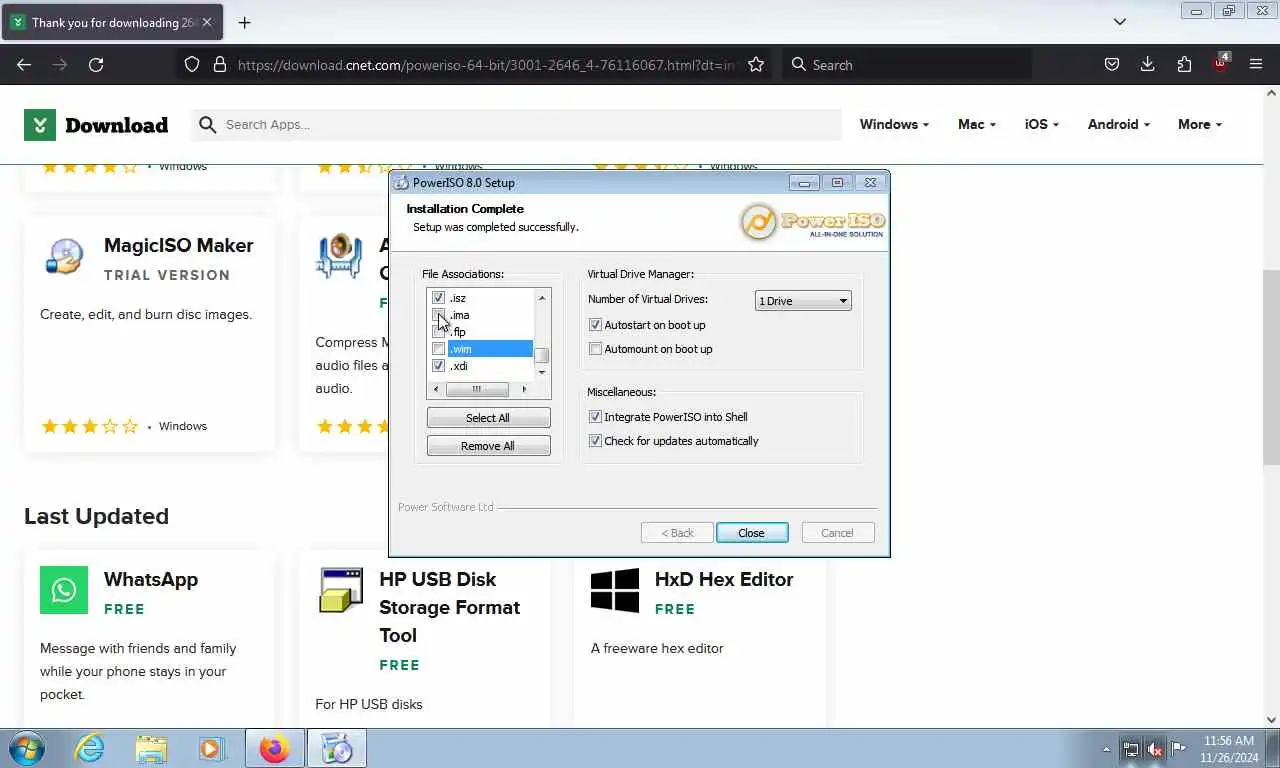Open the taskbar clock and date

pos(1229,749)
